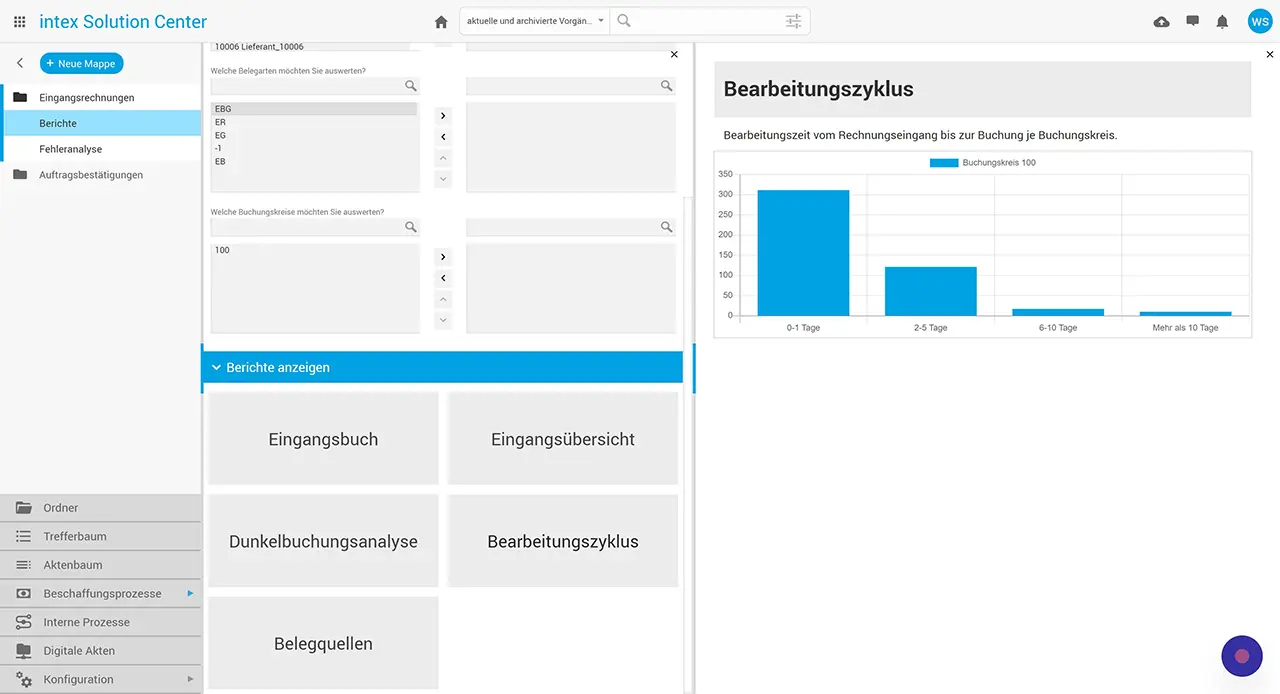Collapse sidebar with back arrow

20,63
